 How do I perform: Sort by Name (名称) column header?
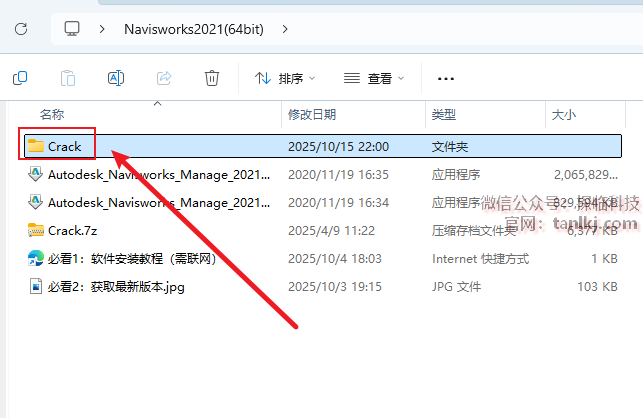52,114
